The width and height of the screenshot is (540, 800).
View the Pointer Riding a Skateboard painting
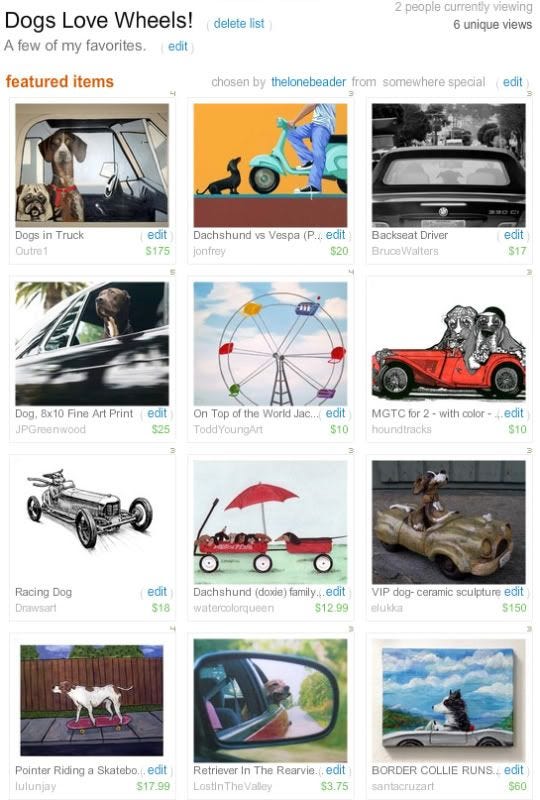click(92, 700)
